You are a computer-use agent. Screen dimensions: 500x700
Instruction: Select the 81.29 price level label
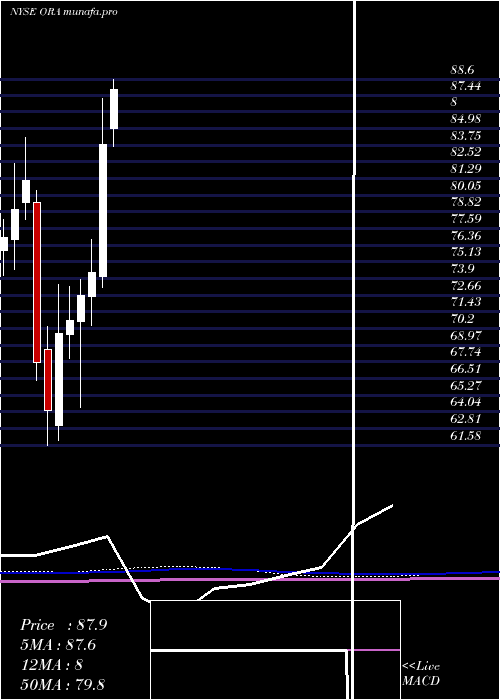pyautogui.click(x=466, y=169)
